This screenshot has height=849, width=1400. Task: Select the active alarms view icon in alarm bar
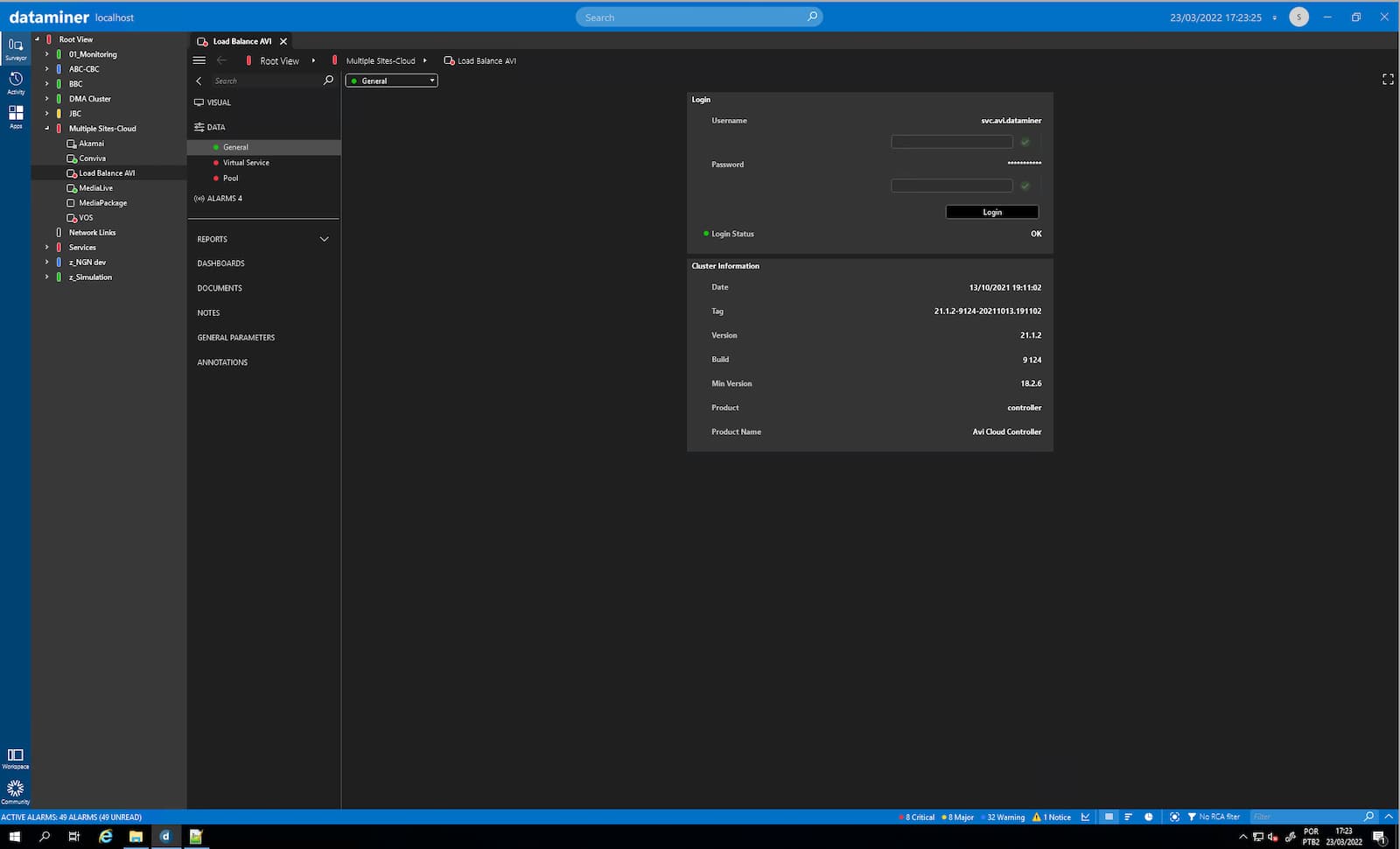point(1109,817)
